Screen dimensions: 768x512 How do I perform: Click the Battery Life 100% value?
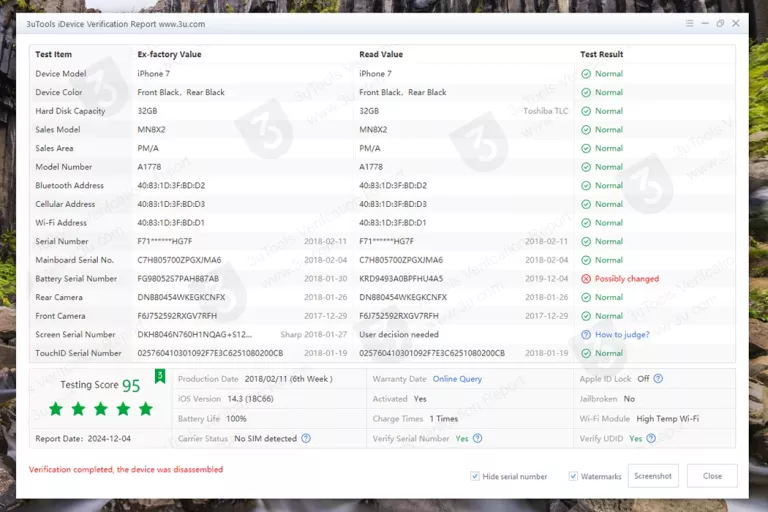click(x=236, y=419)
